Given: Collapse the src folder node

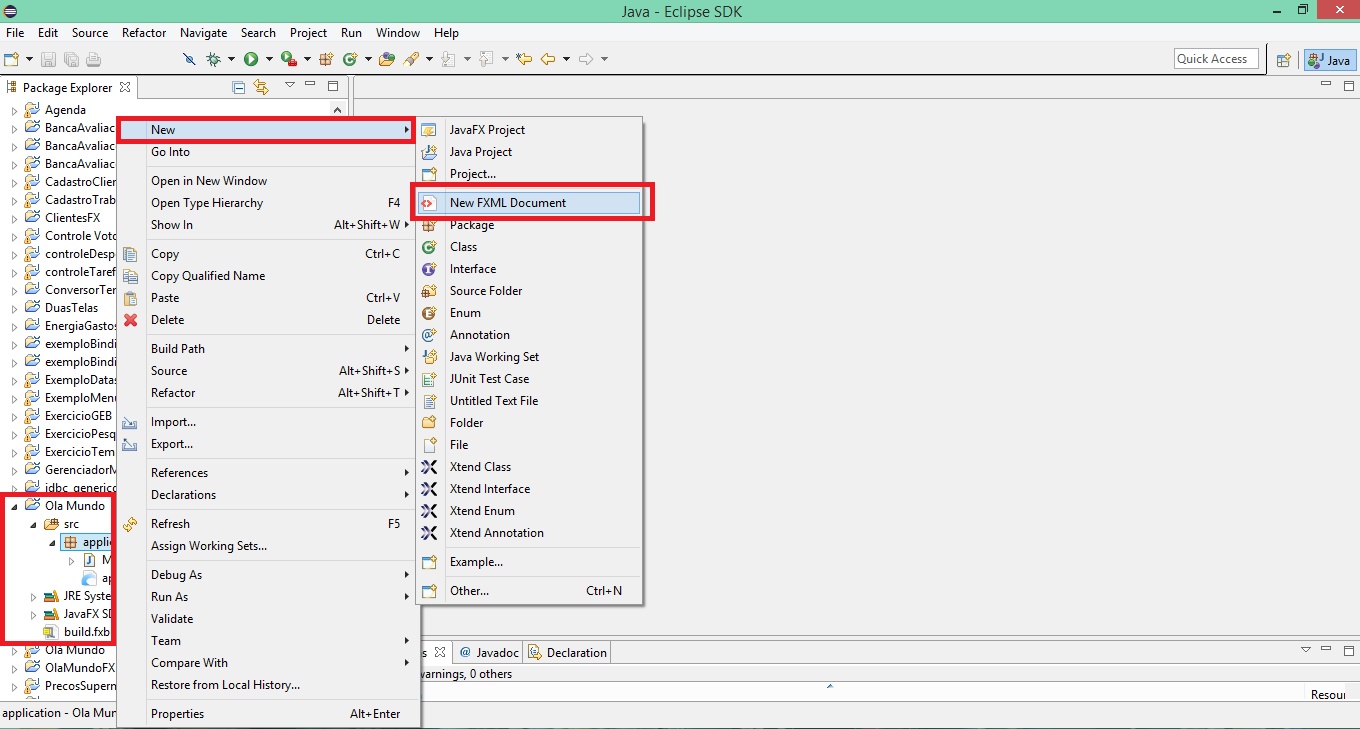Looking at the screenshot, I should pyautogui.click(x=33, y=524).
